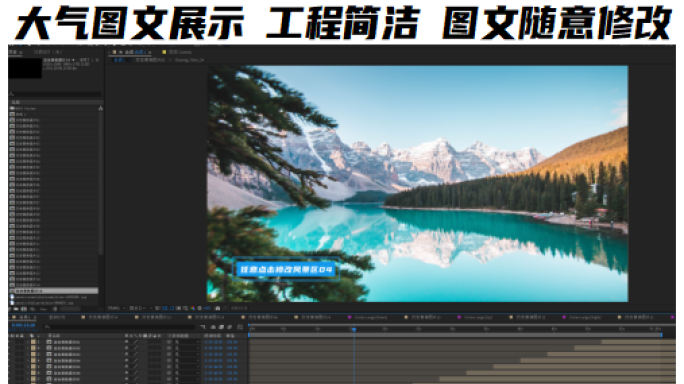Enable frame blending for the composition
684x384 pixels.
[222, 327]
